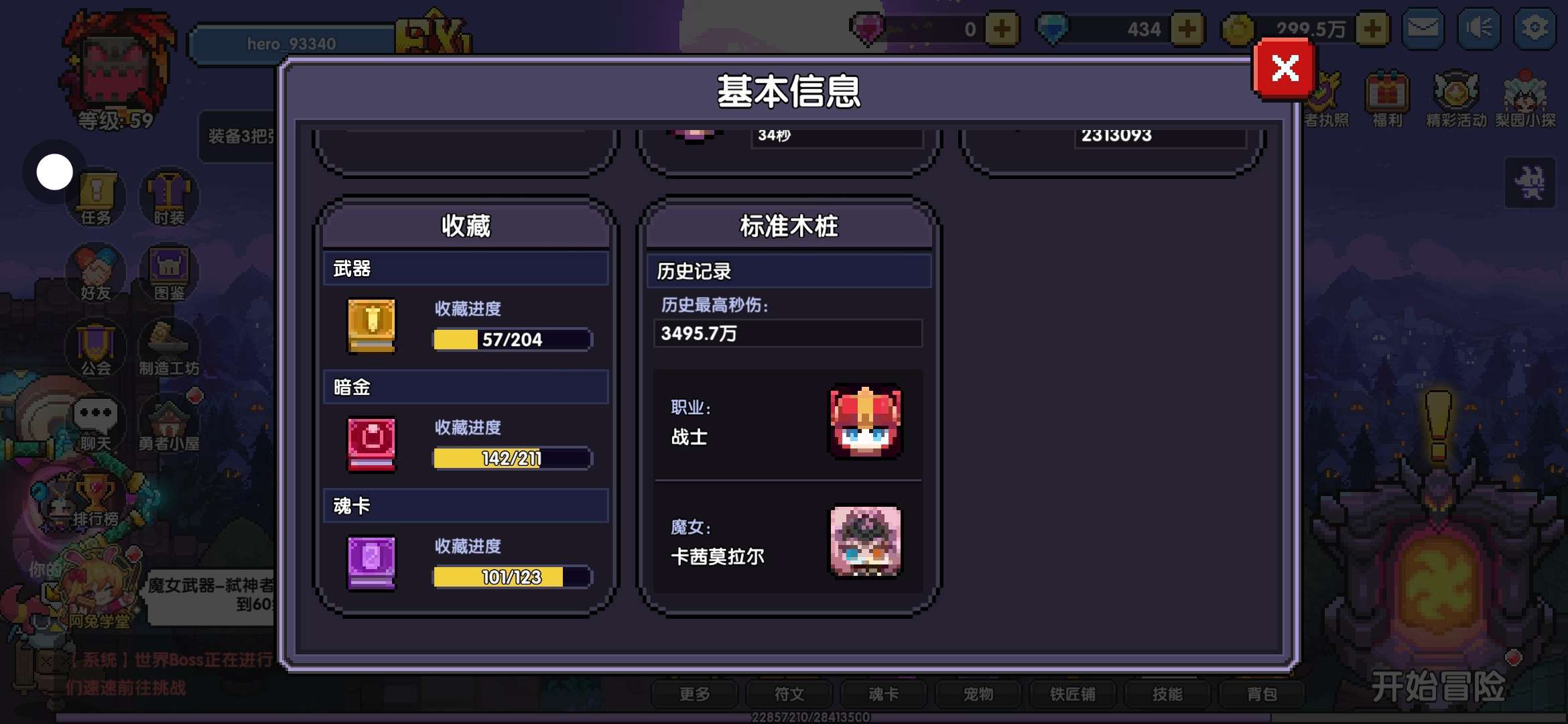This screenshot has height=724, width=1568.
Task: Open the settings gear icon
Action: [1534, 29]
